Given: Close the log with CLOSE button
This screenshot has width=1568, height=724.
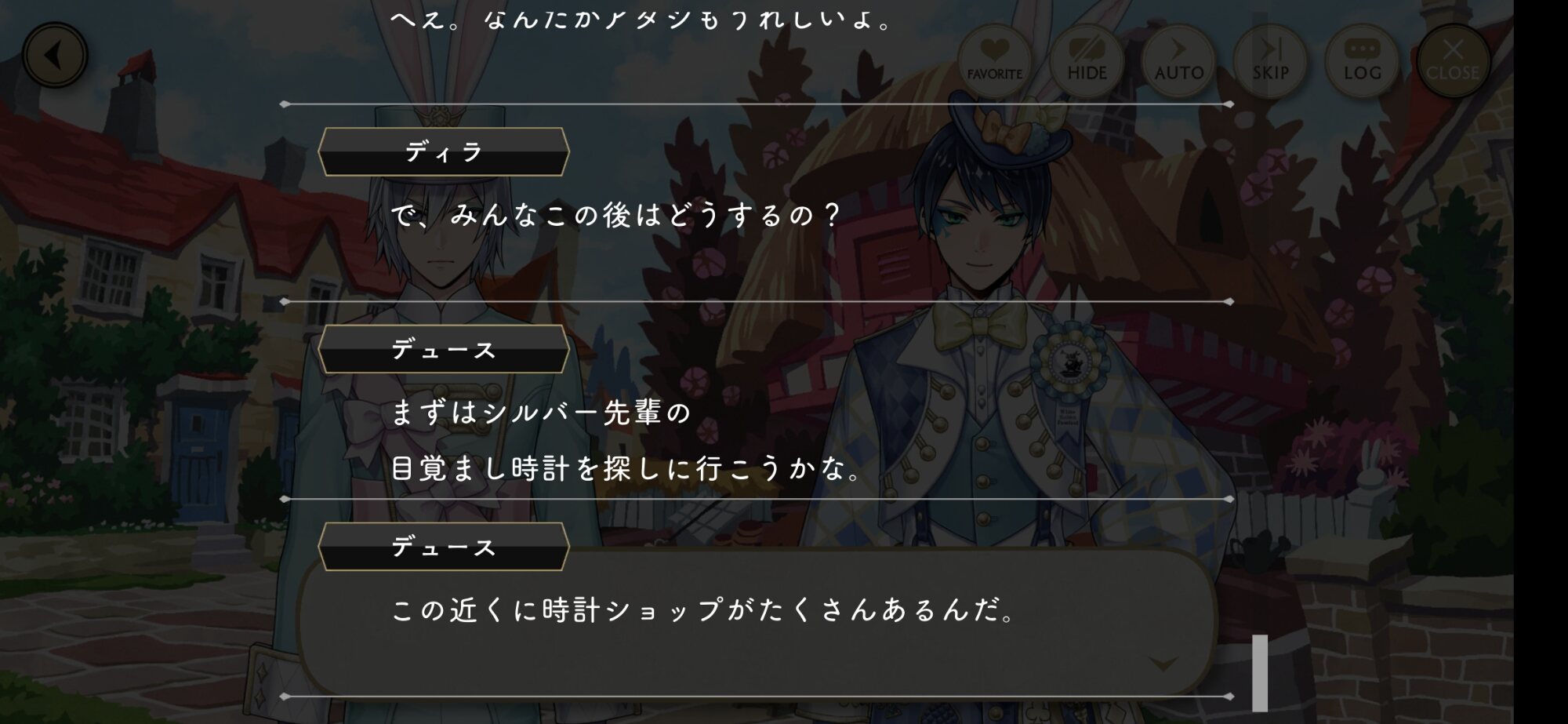Looking at the screenshot, I should tap(1453, 60).
